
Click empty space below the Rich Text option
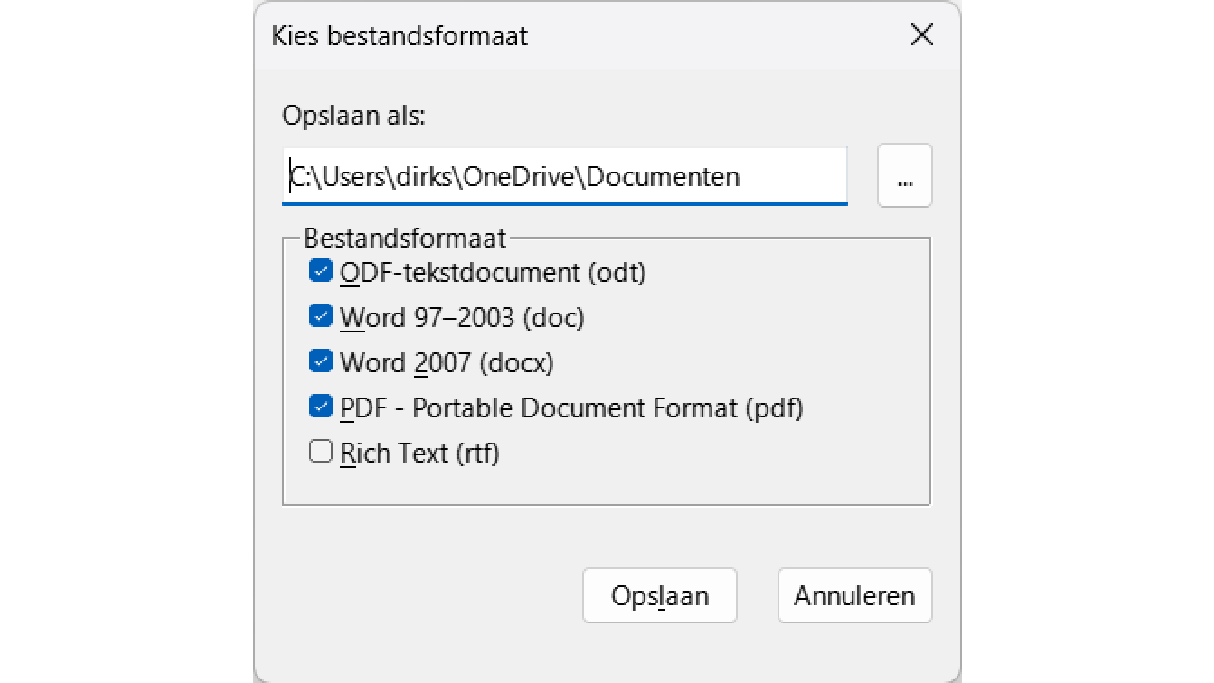(600, 485)
